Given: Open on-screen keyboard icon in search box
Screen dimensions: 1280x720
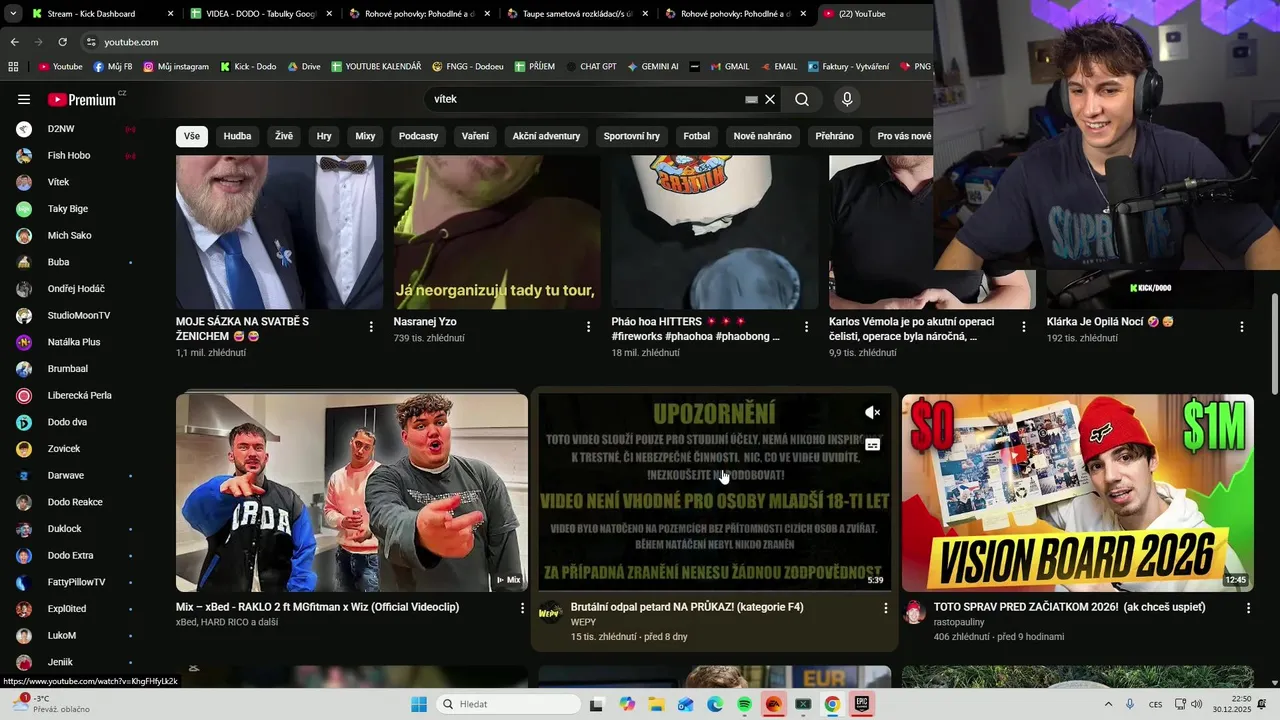Looking at the screenshot, I should (751, 99).
